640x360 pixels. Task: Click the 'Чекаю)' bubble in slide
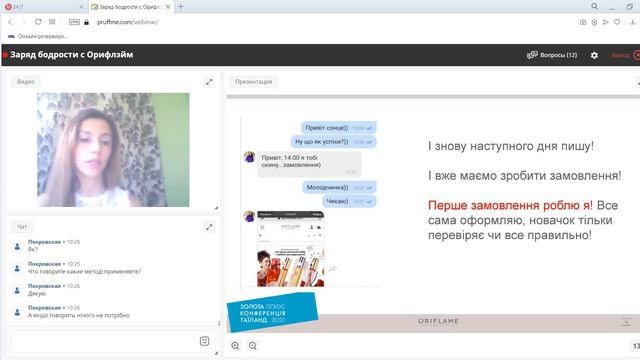[349, 201]
